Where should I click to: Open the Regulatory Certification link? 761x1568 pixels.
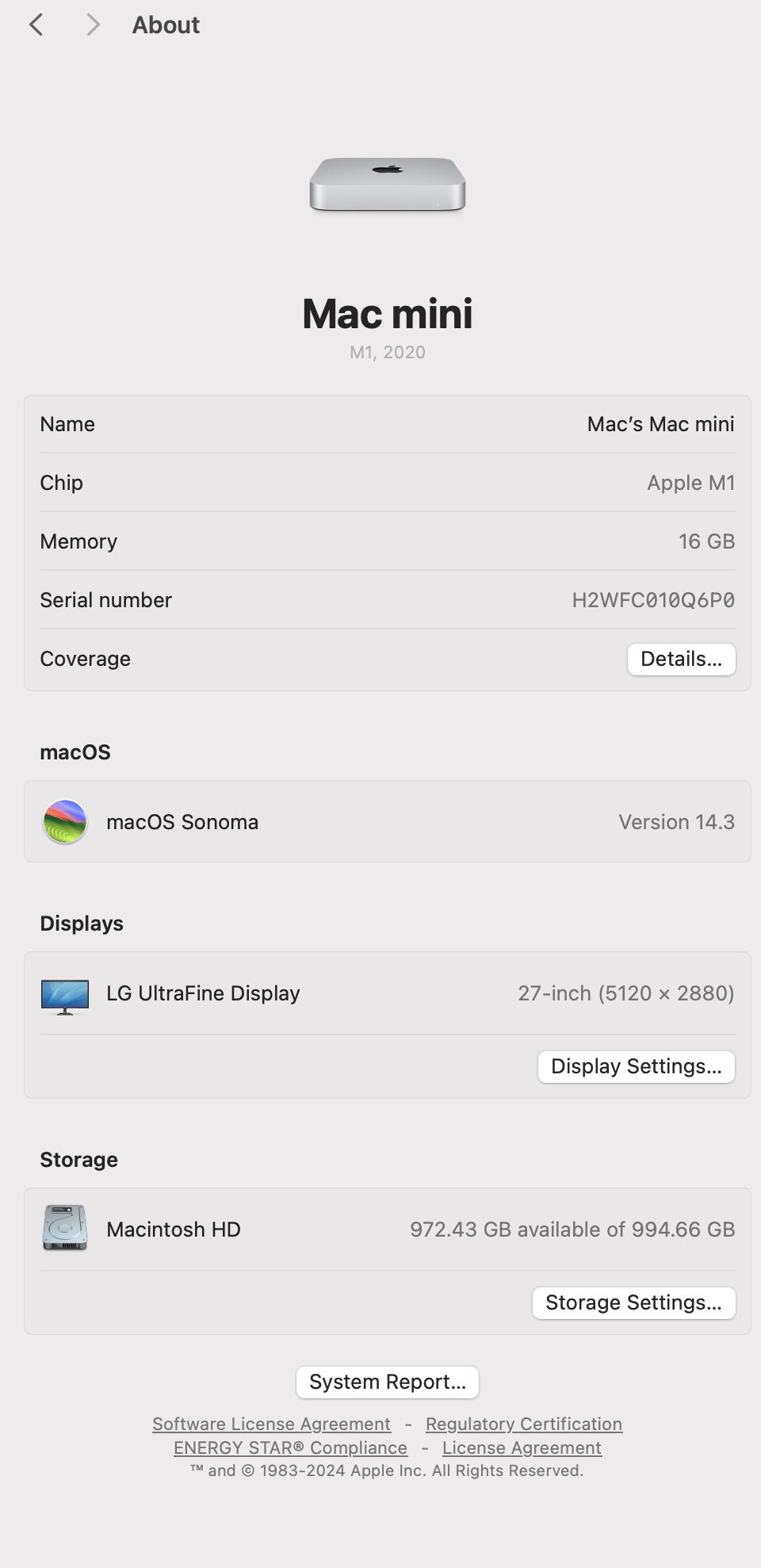point(523,1424)
